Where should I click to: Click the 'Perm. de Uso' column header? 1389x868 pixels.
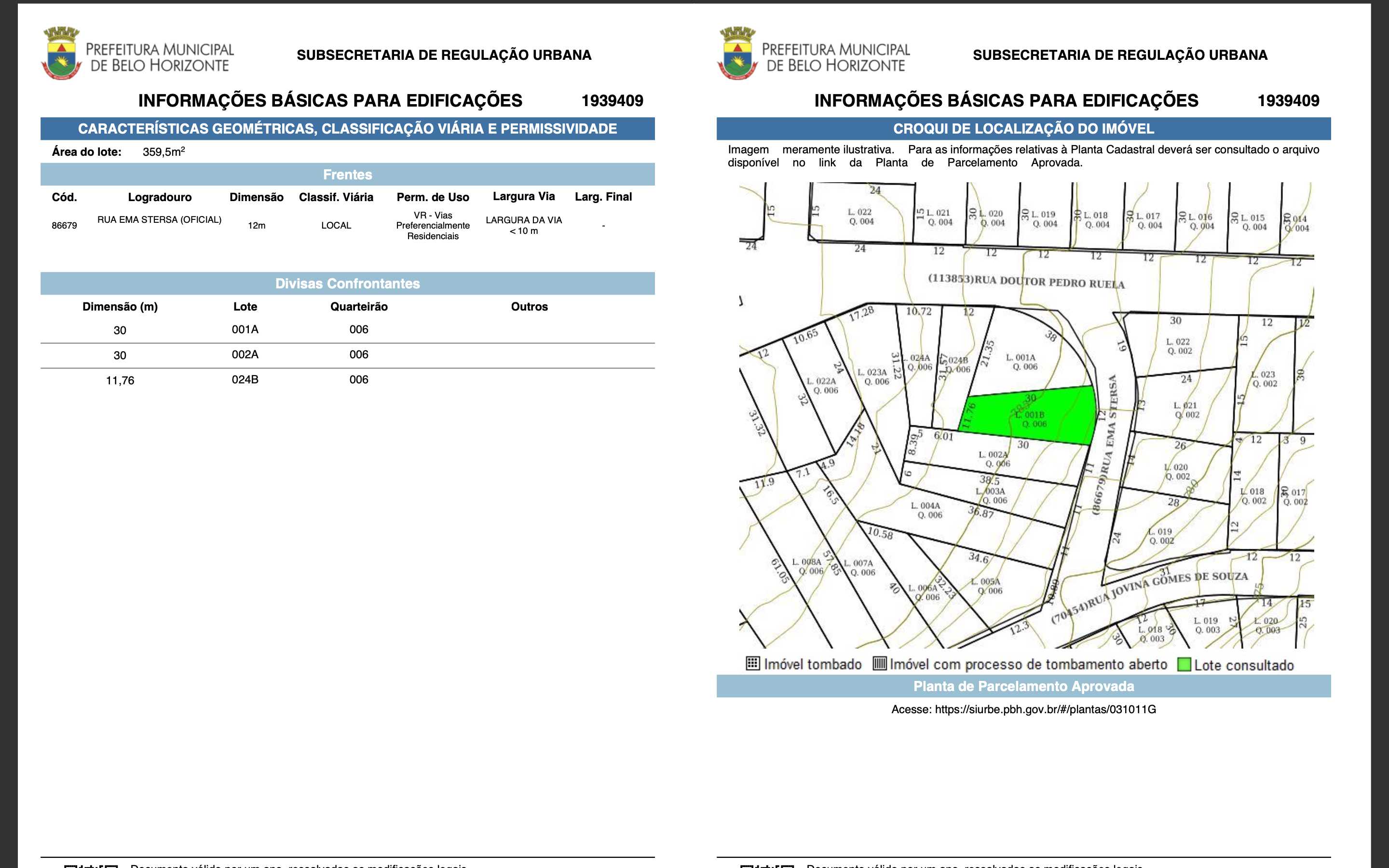click(x=433, y=197)
